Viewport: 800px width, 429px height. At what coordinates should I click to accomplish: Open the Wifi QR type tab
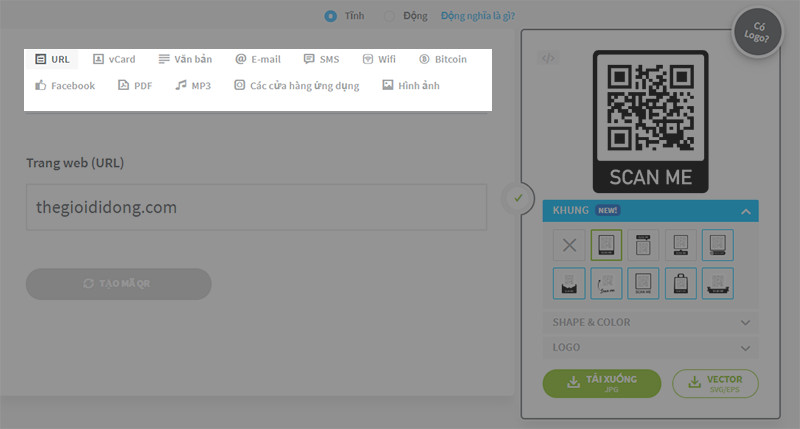click(x=379, y=59)
